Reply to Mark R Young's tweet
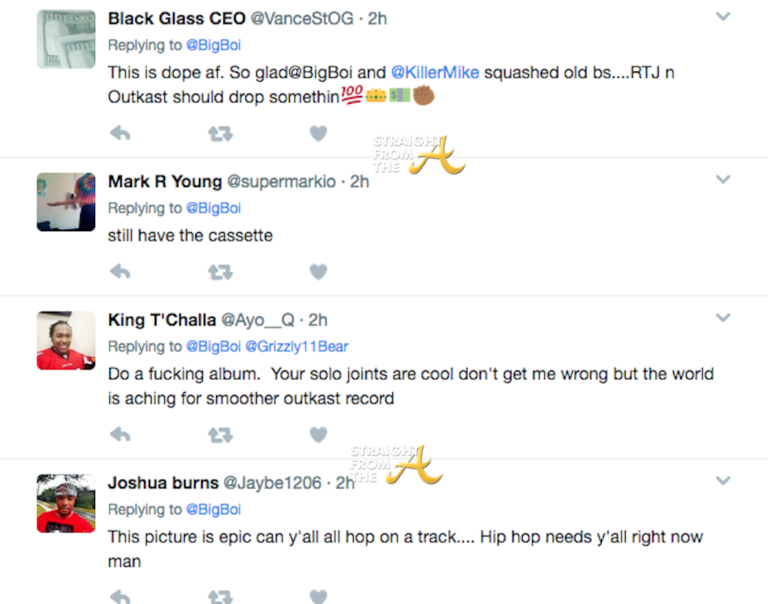The height and width of the screenshot is (604, 768). click(120, 271)
